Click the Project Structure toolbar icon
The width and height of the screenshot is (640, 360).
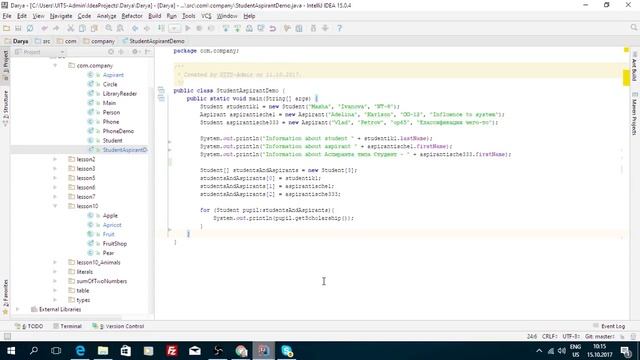pos(299,28)
